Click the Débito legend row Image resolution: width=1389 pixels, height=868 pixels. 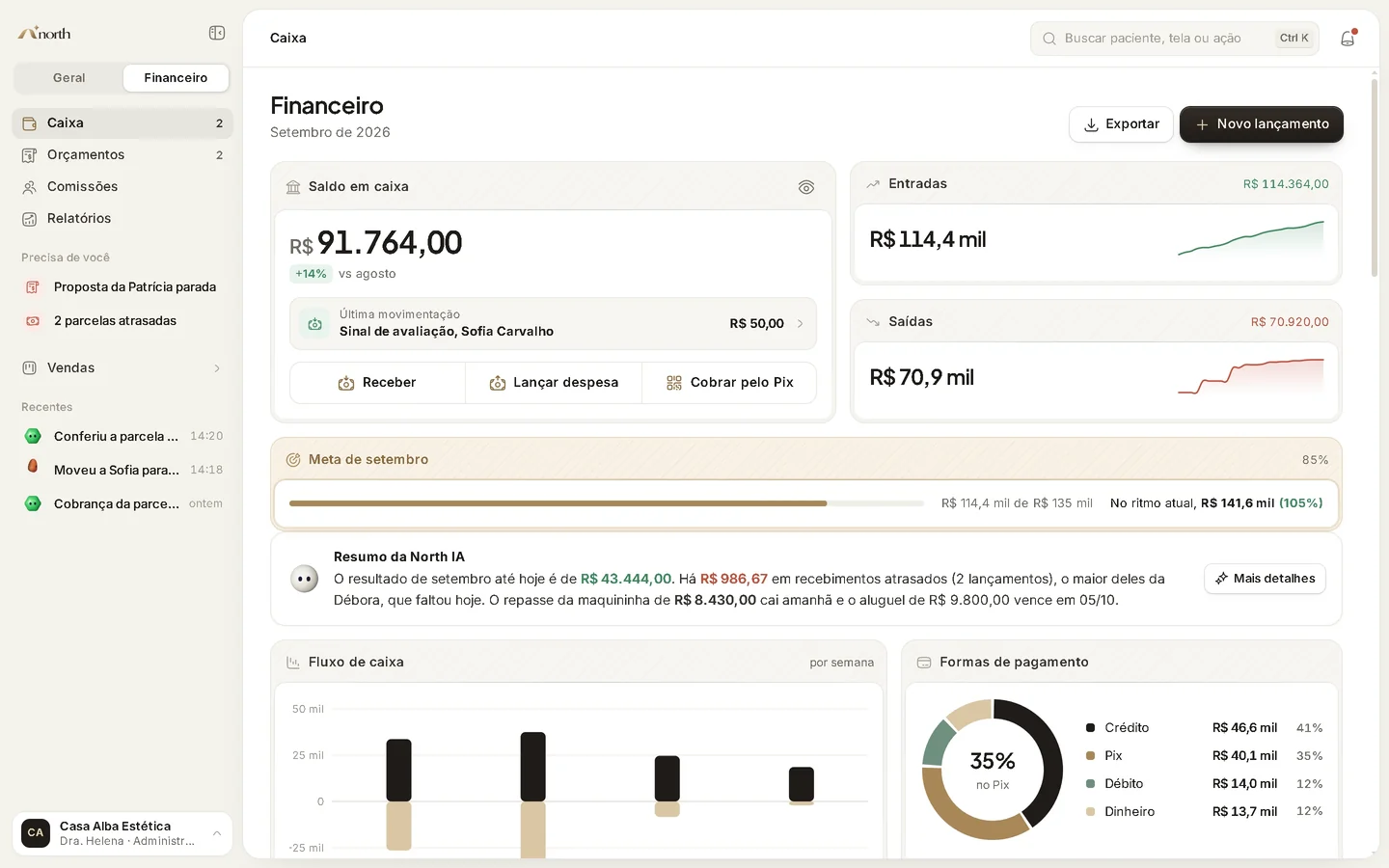1204,784
